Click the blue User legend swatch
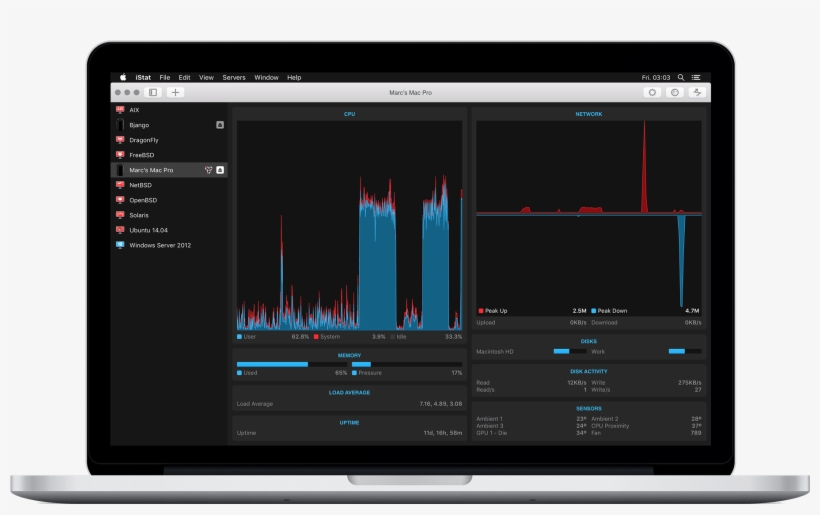 click(x=240, y=337)
